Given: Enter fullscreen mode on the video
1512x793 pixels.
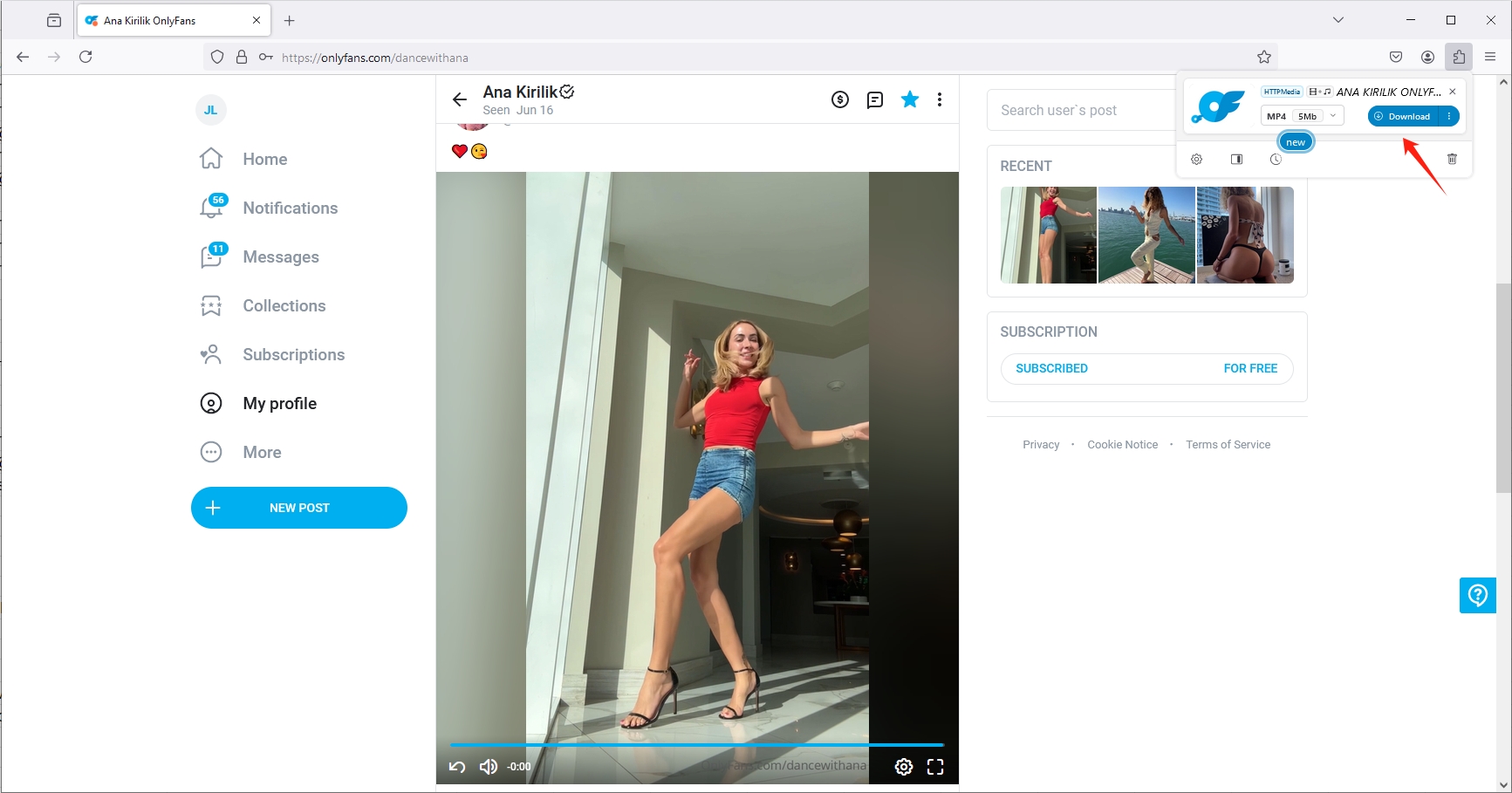Looking at the screenshot, I should (x=935, y=766).
